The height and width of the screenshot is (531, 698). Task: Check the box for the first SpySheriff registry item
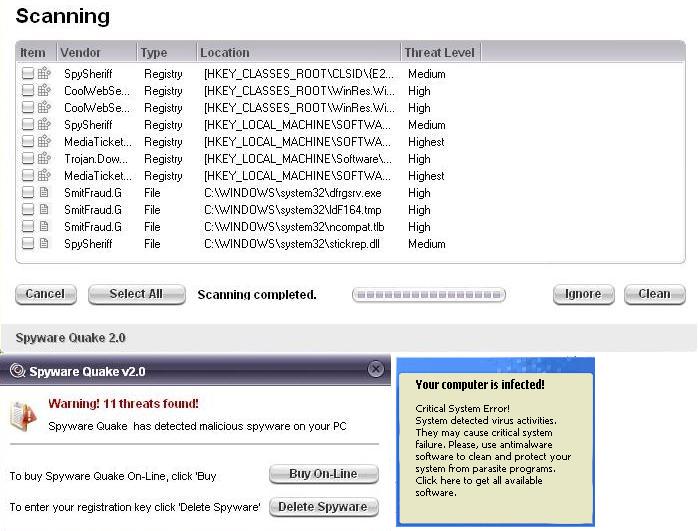(28, 73)
